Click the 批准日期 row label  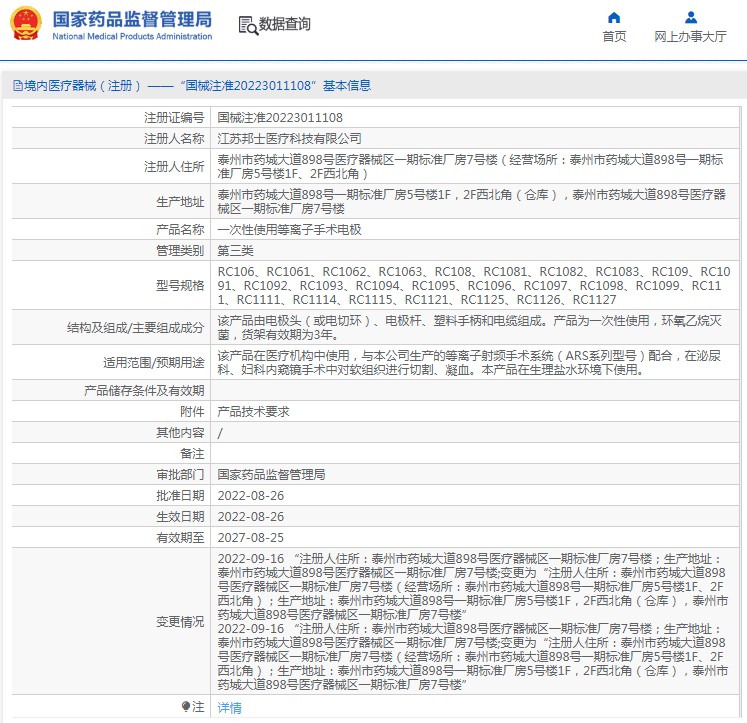click(180, 496)
